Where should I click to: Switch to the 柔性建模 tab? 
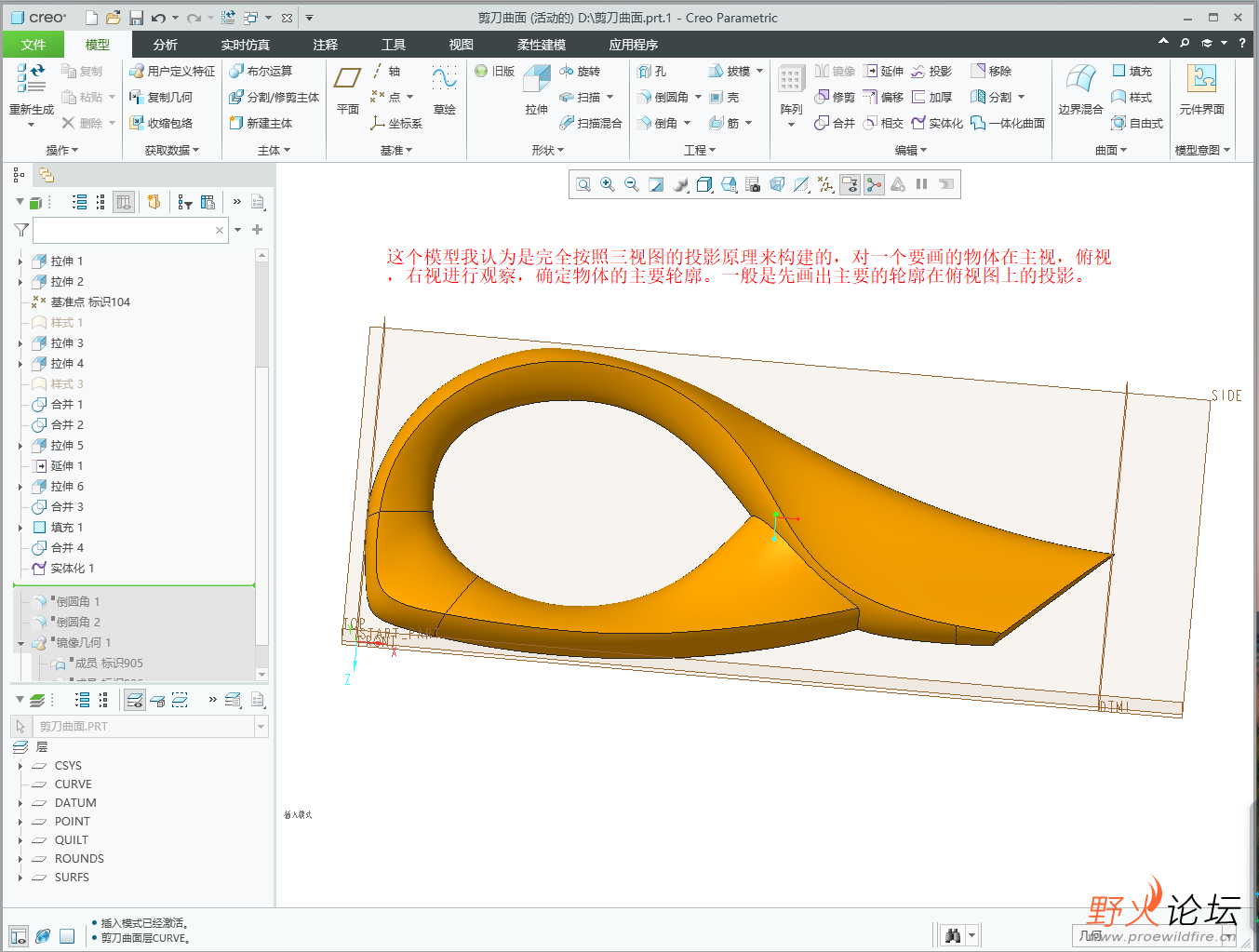click(542, 45)
